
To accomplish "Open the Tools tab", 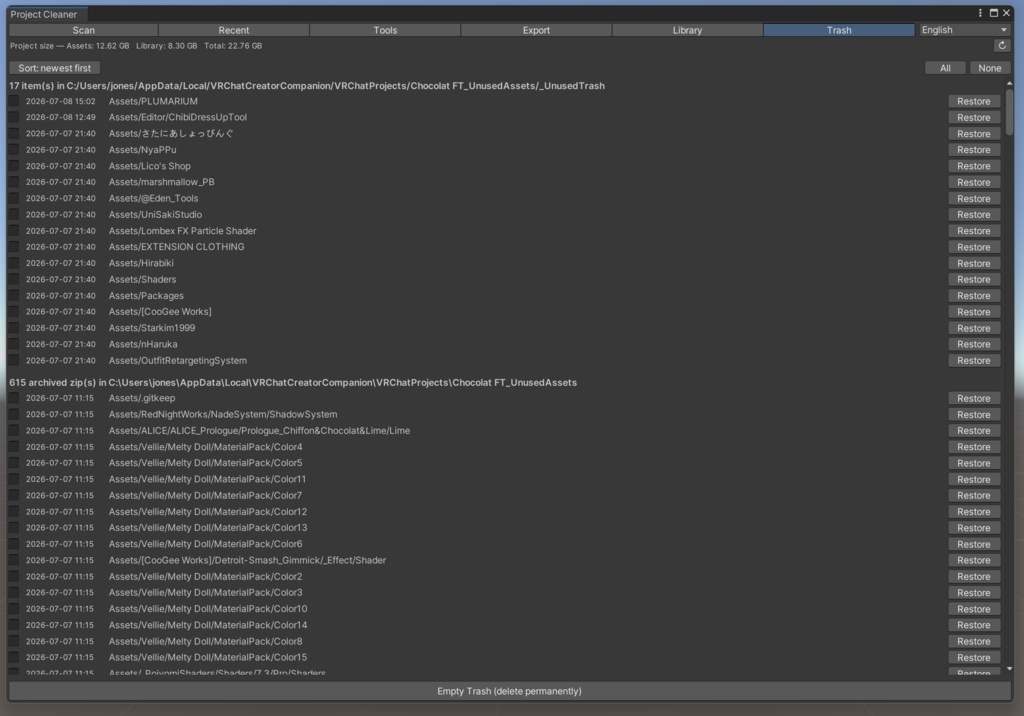I will (x=385, y=30).
